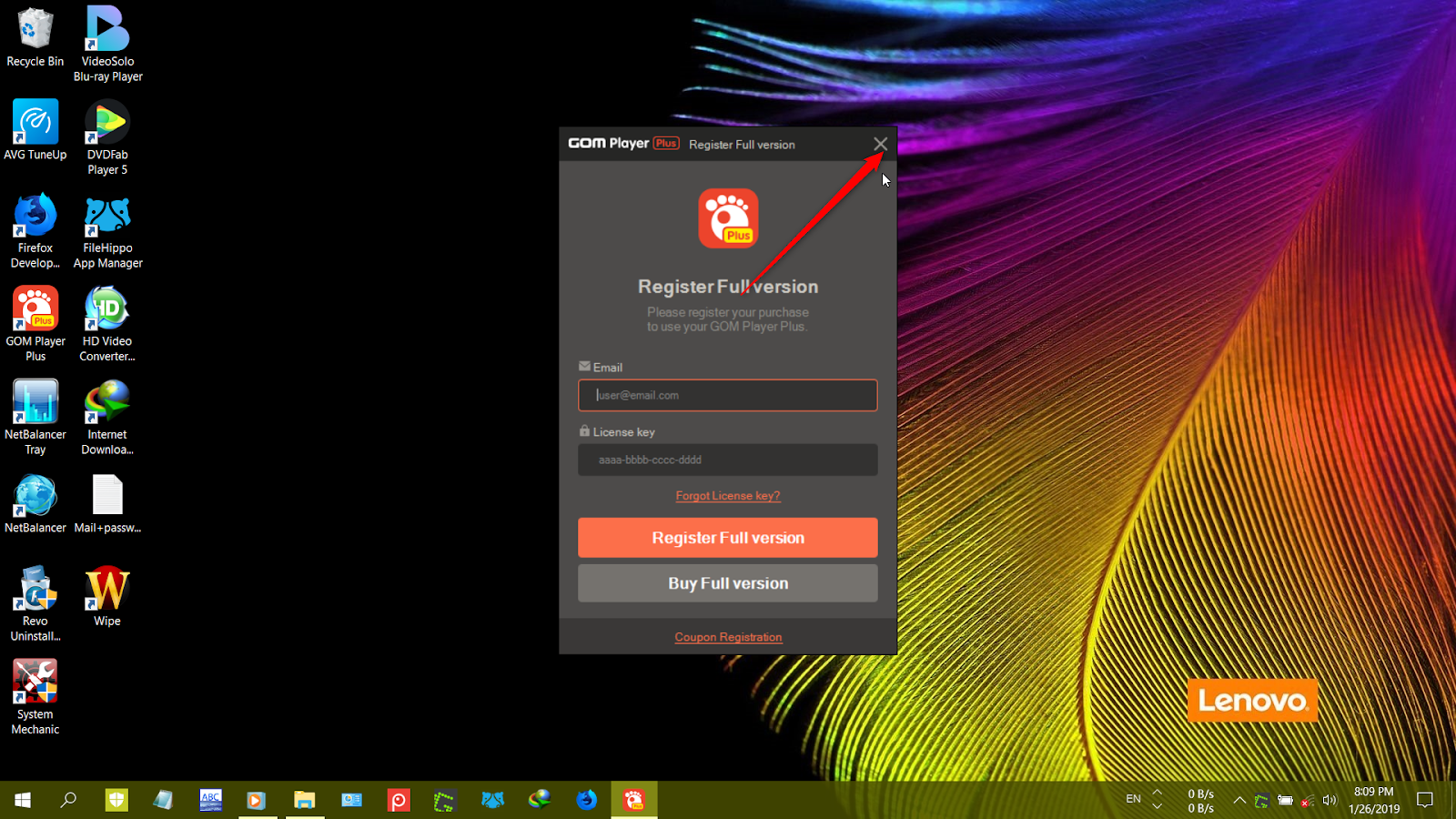Open the media player taskbar icon
Viewport: 1456px width, 819px height.
point(257,800)
